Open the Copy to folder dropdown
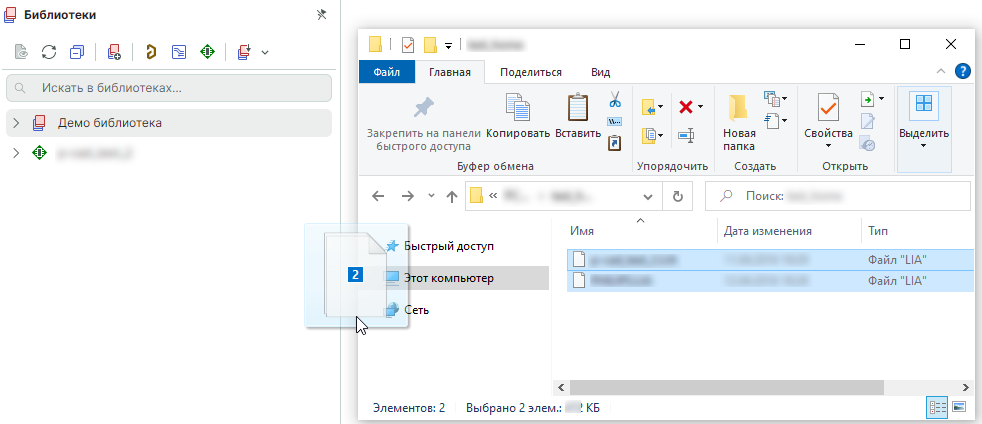This screenshot has width=982, height=424. point(652,134)
